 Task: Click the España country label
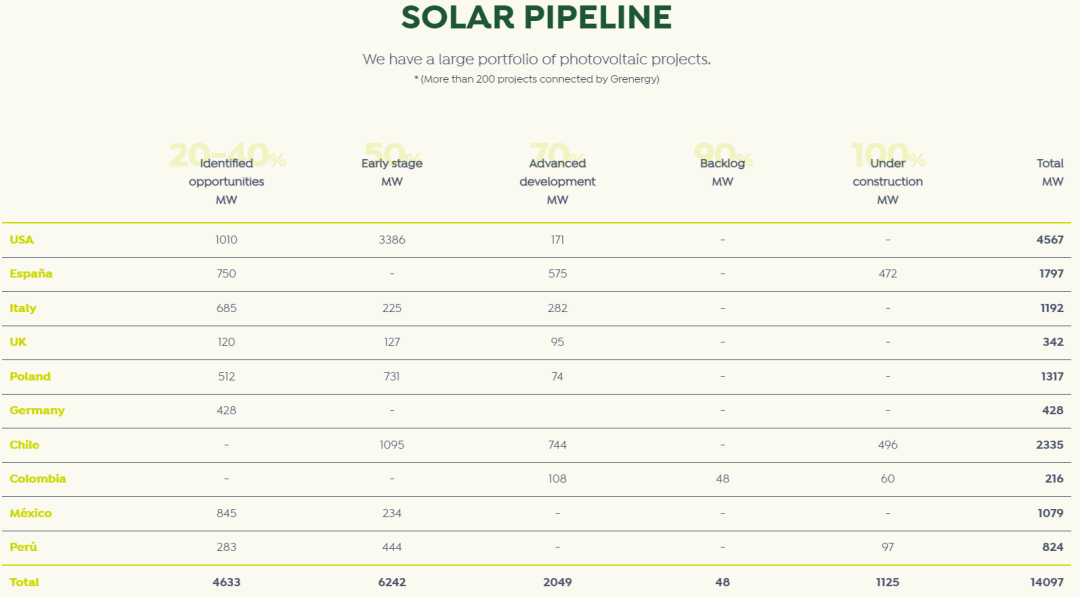[31, 274]
